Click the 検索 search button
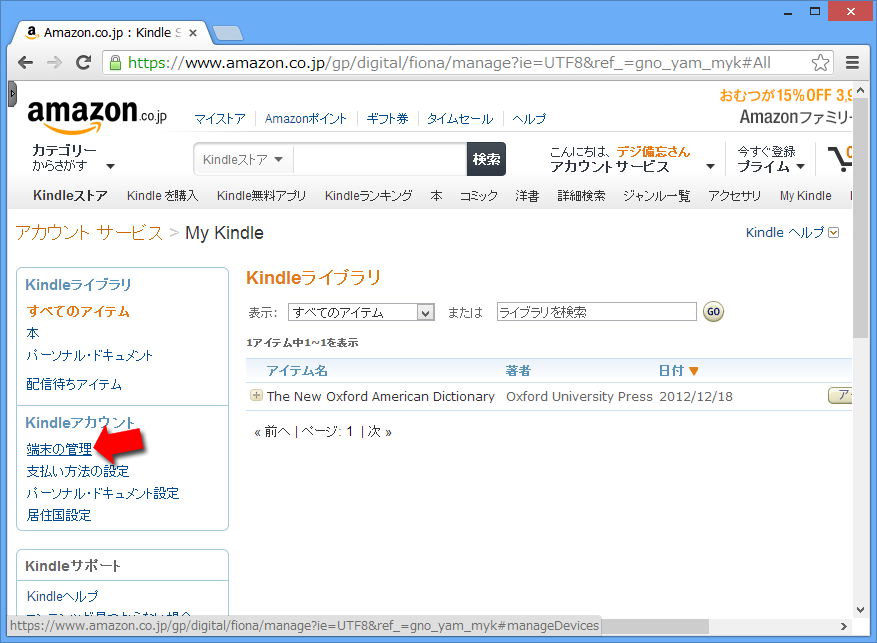The height and width of the screenshot is (643, 877). coord(486,159)
